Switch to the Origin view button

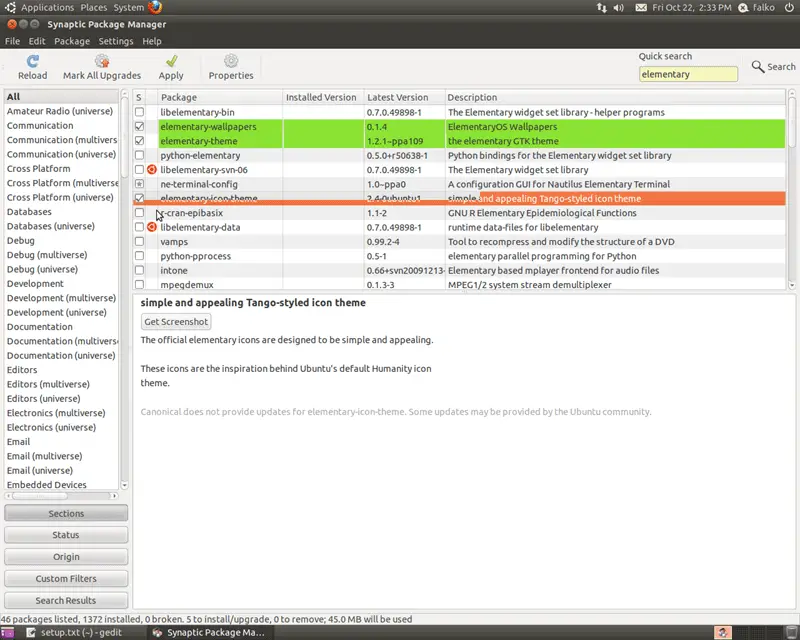tap(66, 557)
